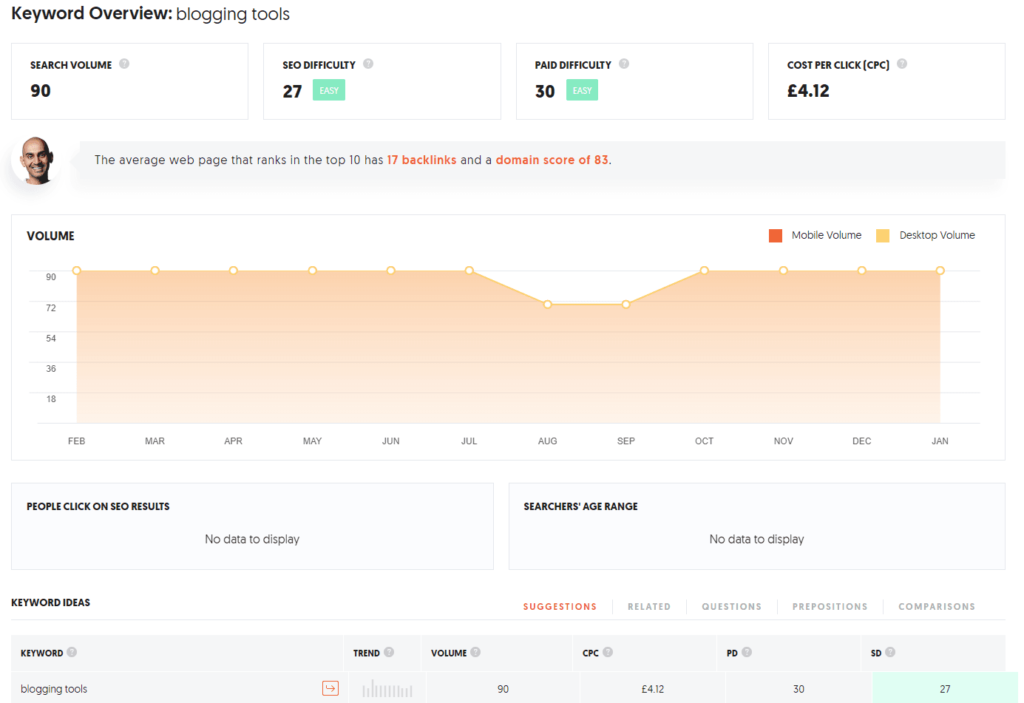Click help icon beside Keyword column header
The image size is (1024, 703).
[72, 653]
